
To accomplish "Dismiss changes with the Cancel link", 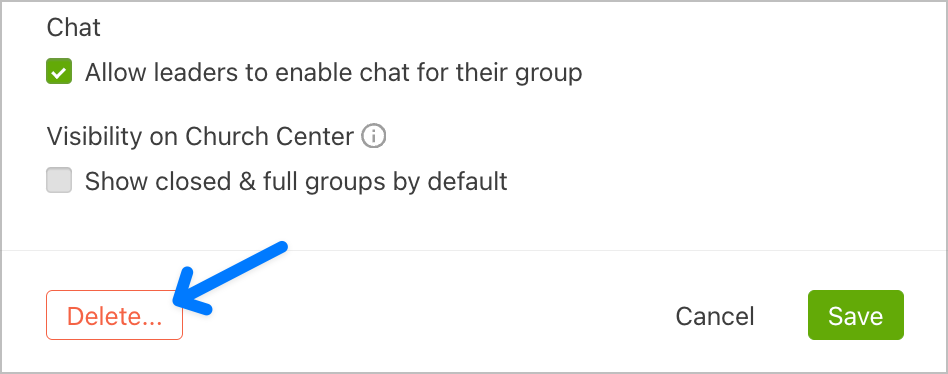I will 715,316.
